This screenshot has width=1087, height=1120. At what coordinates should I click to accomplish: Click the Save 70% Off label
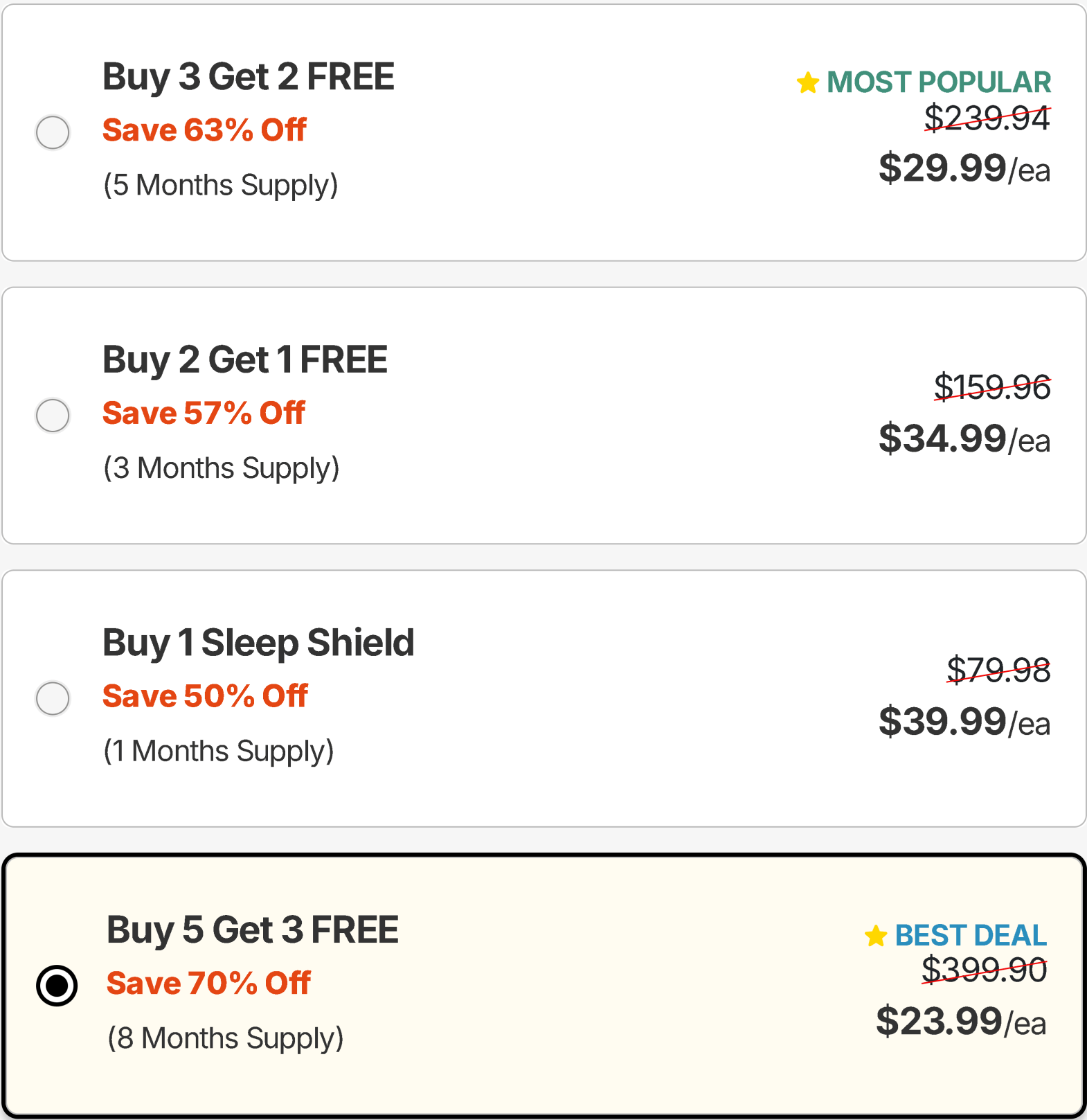[x=208, y=984]
